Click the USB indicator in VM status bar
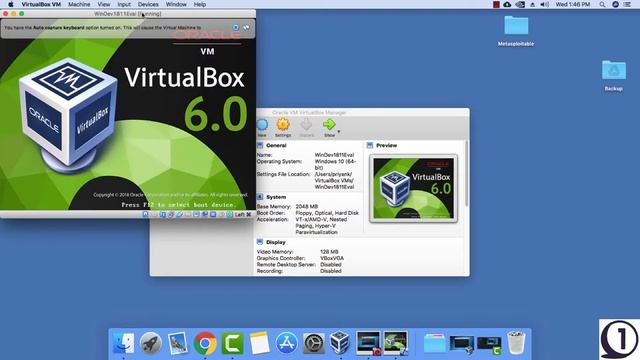Screen dimensions: 640x360 click(180, 214)
